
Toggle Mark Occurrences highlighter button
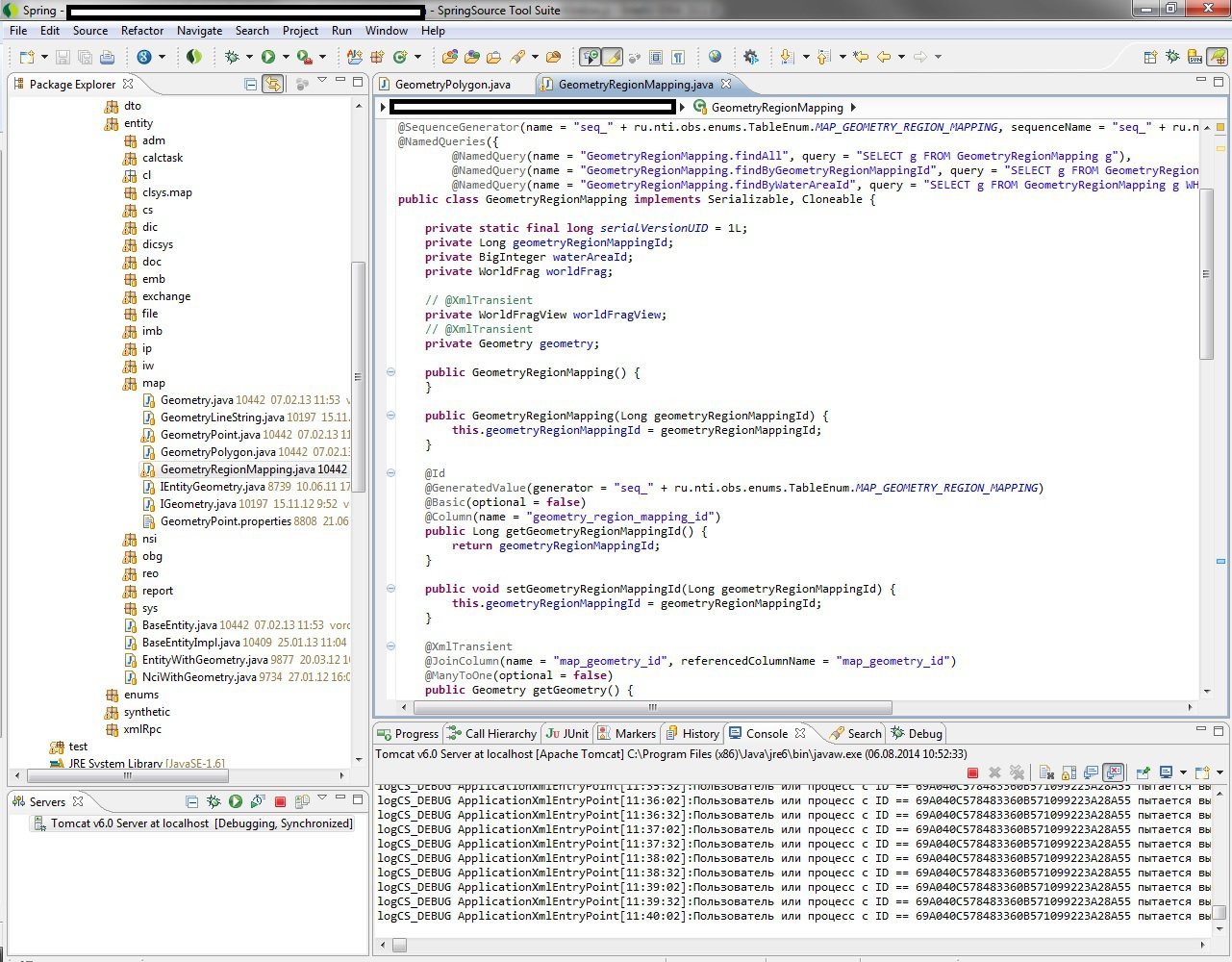[612, 58]
